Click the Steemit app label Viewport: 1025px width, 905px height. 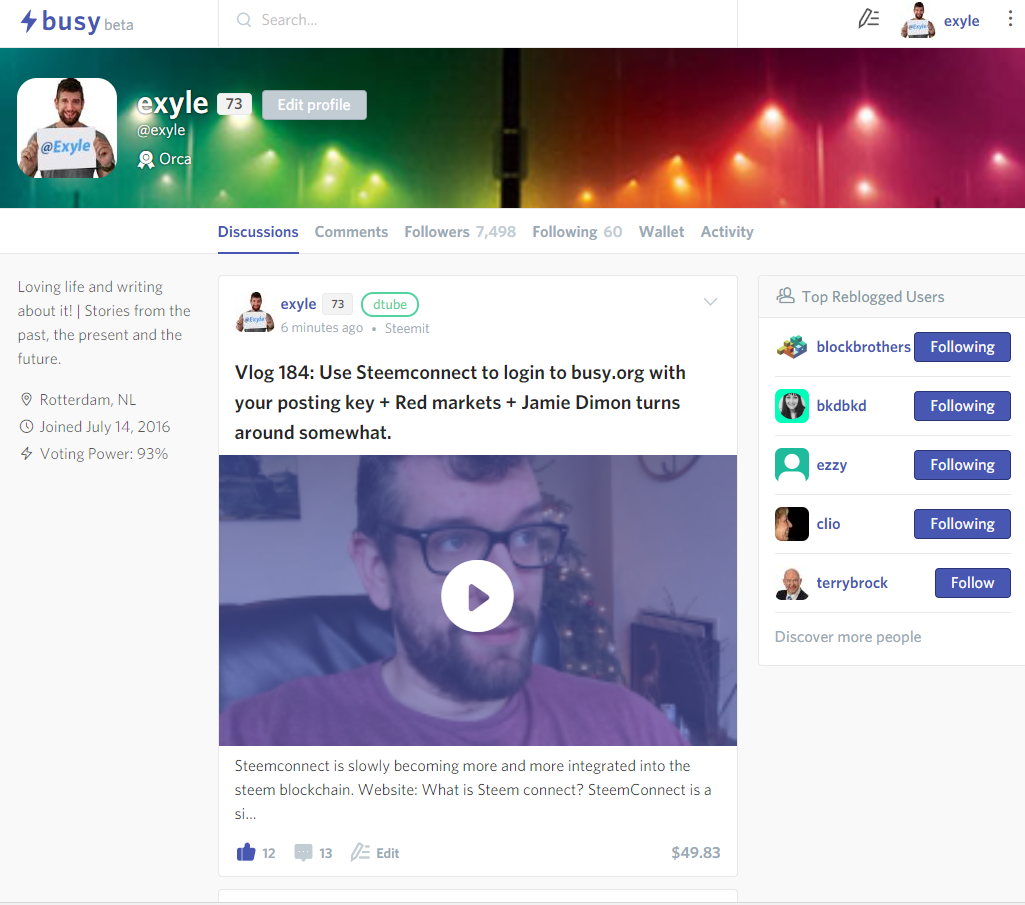tap(407, 328)
